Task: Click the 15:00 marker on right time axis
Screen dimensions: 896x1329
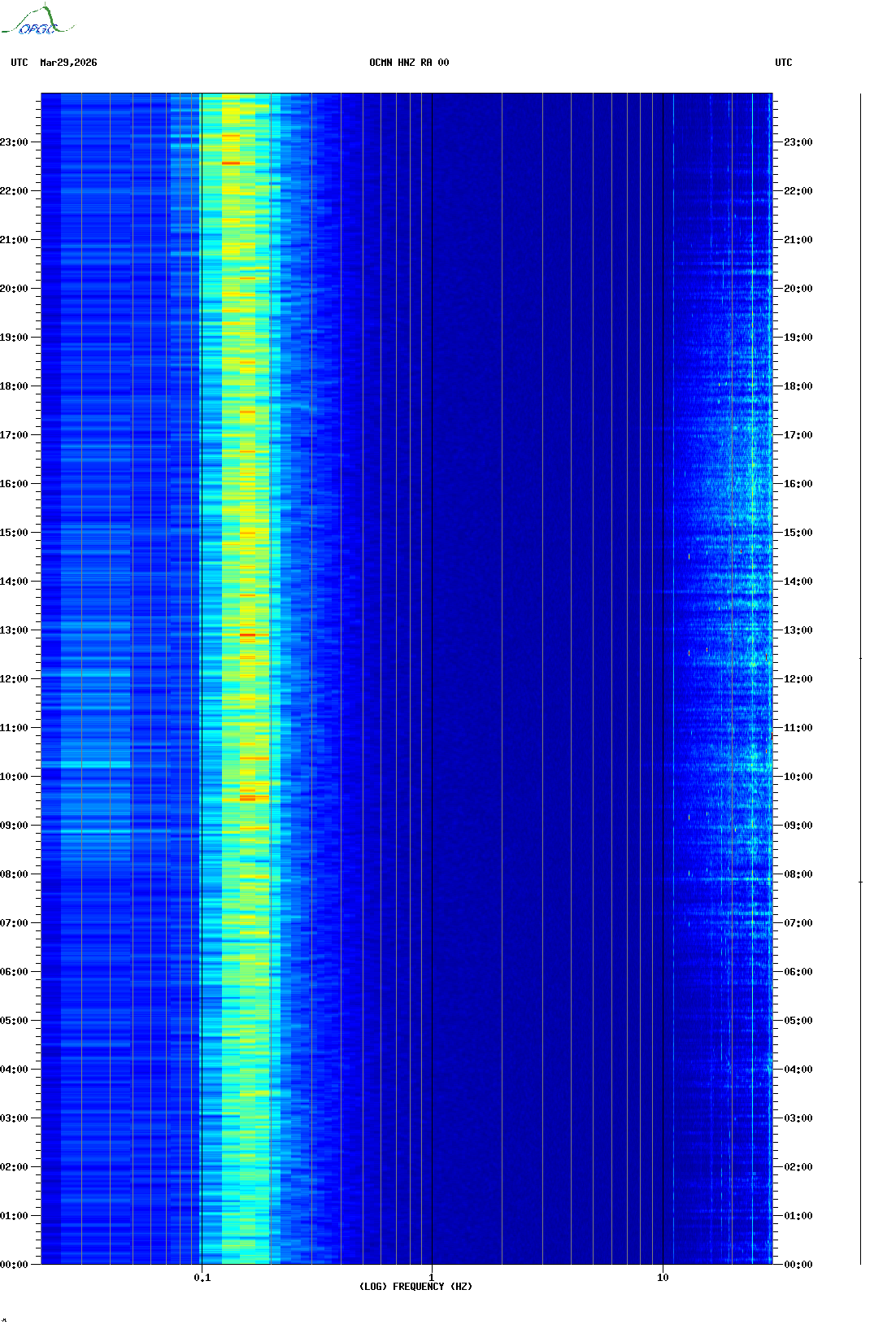Action: pyautogui.click(x=798, y=533)
